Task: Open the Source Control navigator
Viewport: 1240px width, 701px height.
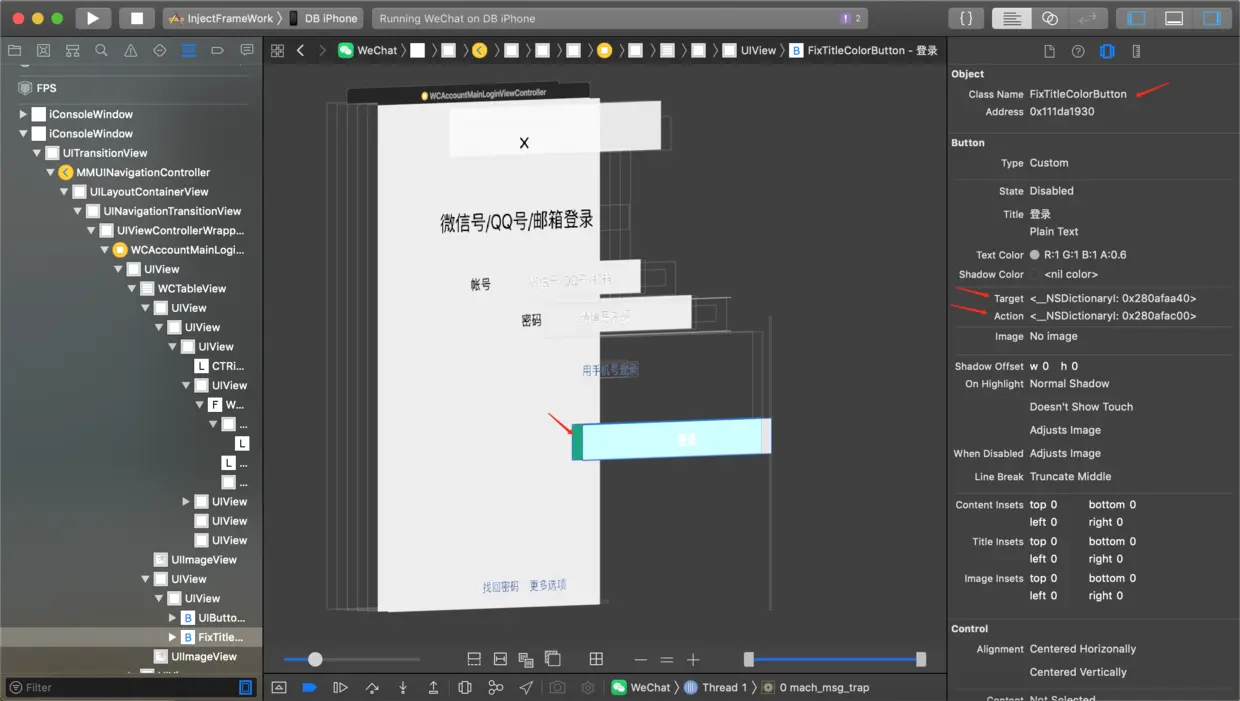Action: click(x=43, y=50)
